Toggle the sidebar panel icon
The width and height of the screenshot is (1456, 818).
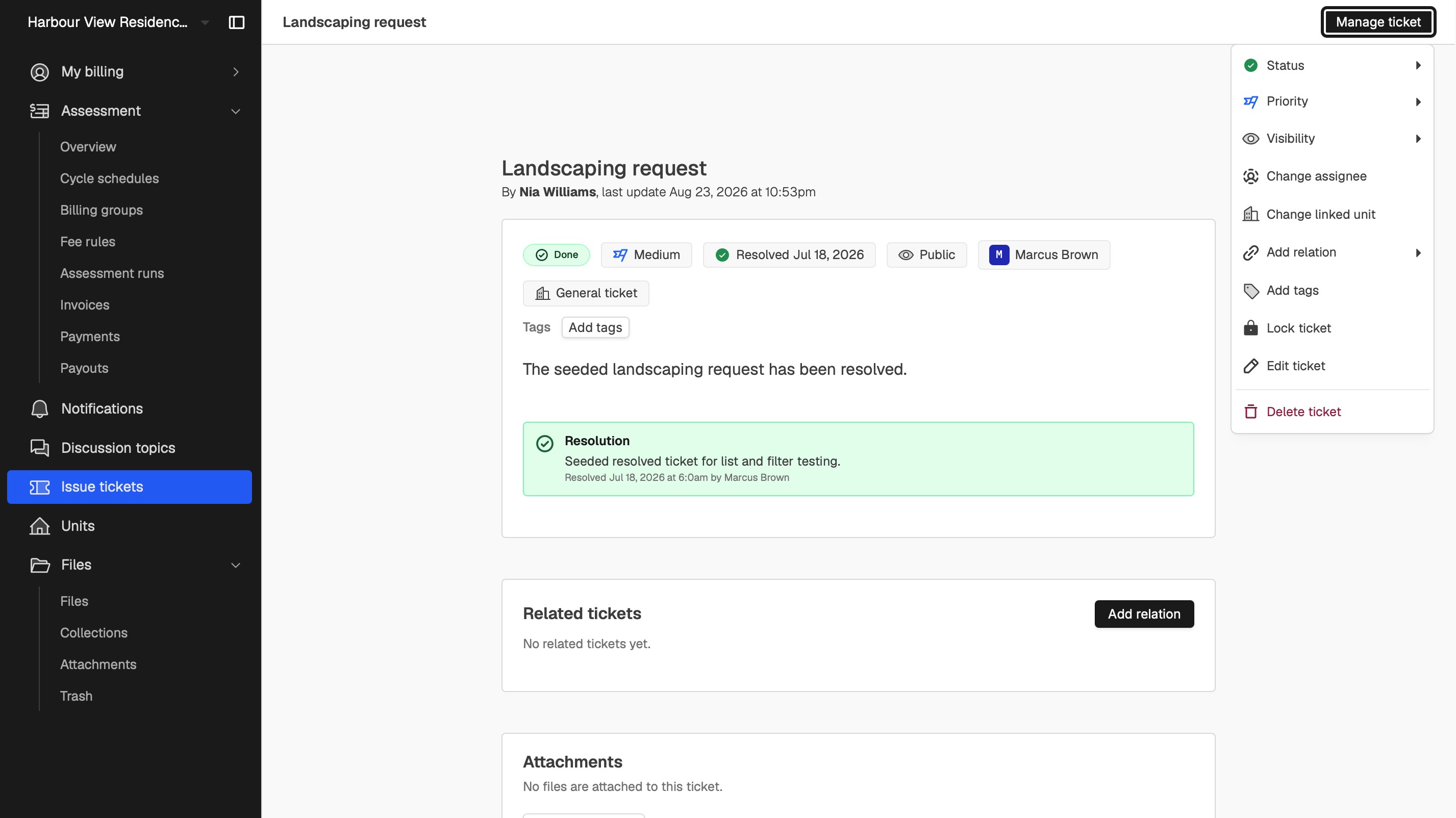pos(236,22)
